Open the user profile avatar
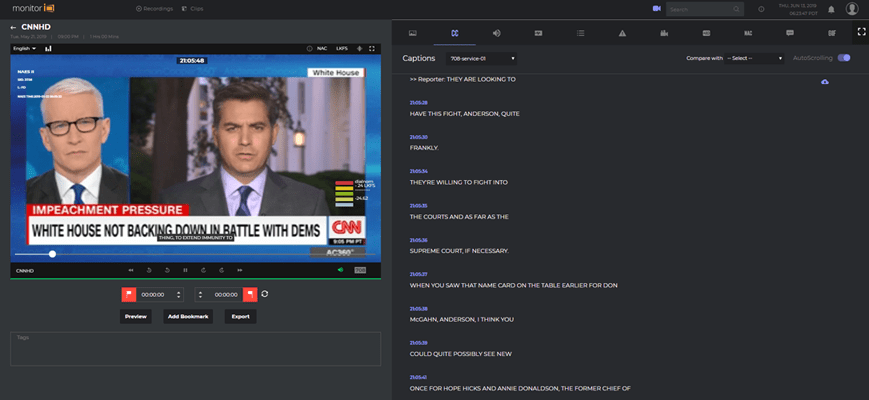This screenshot has height=400, width=869. point(852,8)
